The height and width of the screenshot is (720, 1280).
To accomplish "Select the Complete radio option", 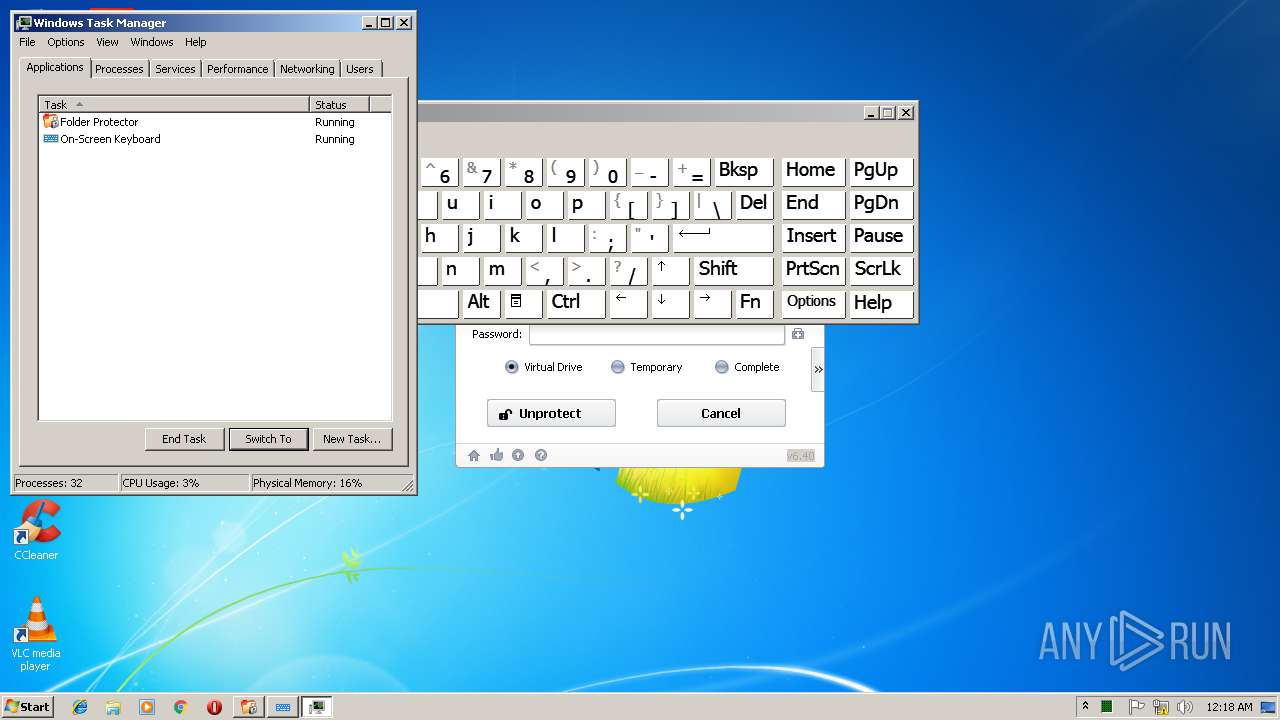I will (747, 367).
